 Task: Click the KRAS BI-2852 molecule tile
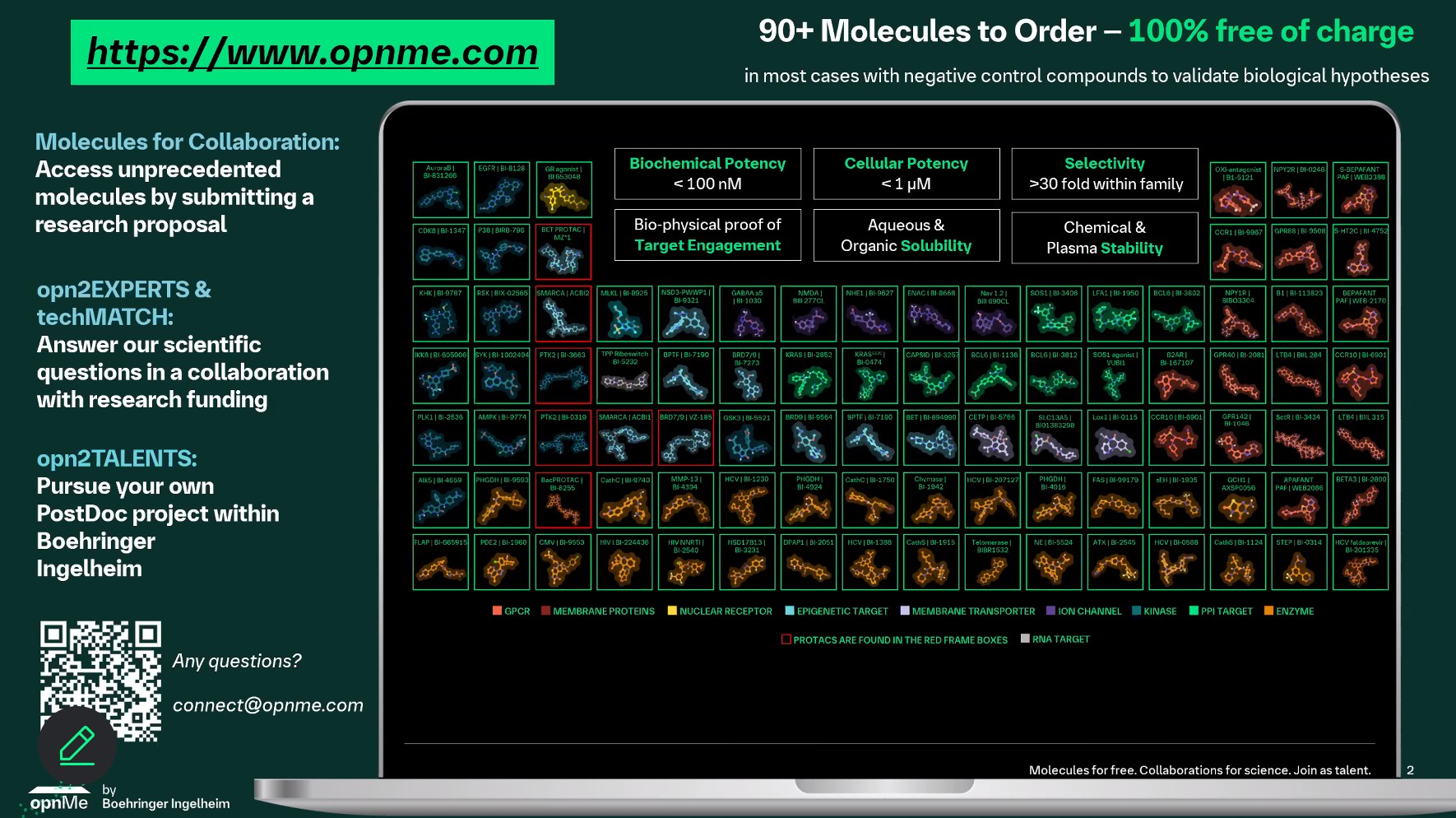tap(809, 377)
